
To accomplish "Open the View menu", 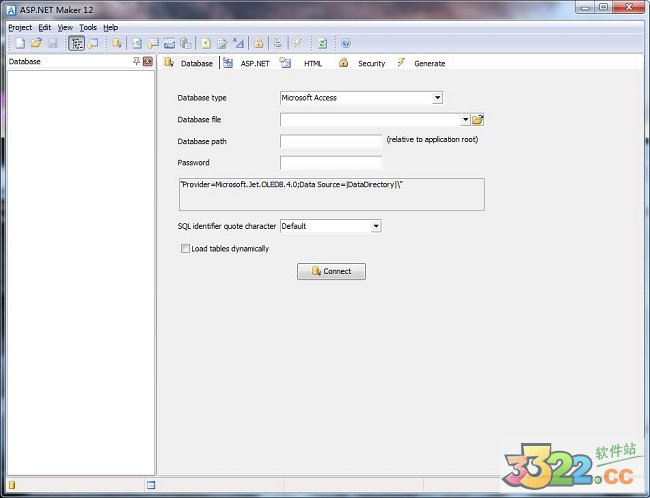I will coord(65,27).
